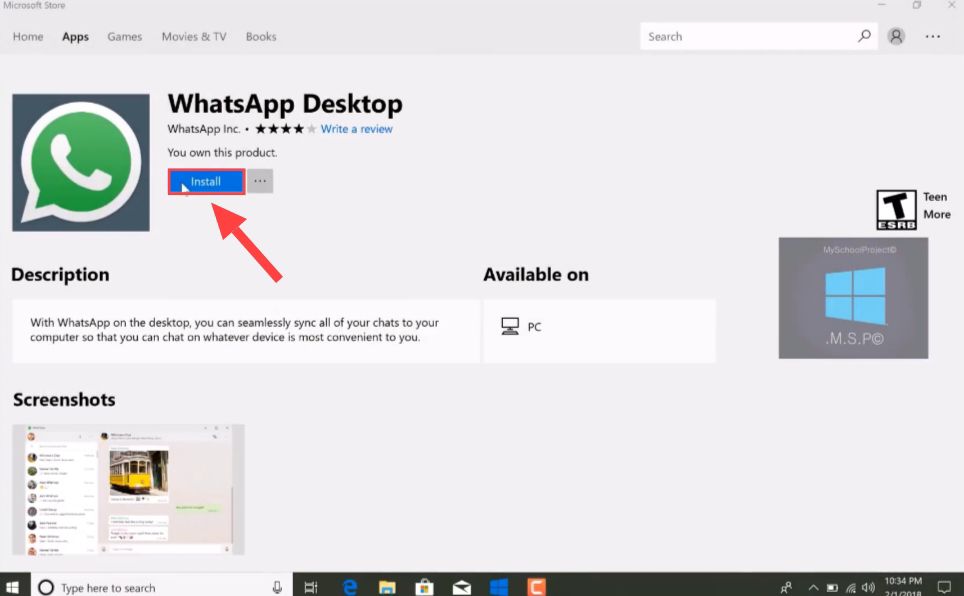This screenshot has height=596, width=964.
Task: Open the Books tab
Action: click(261, 37)
